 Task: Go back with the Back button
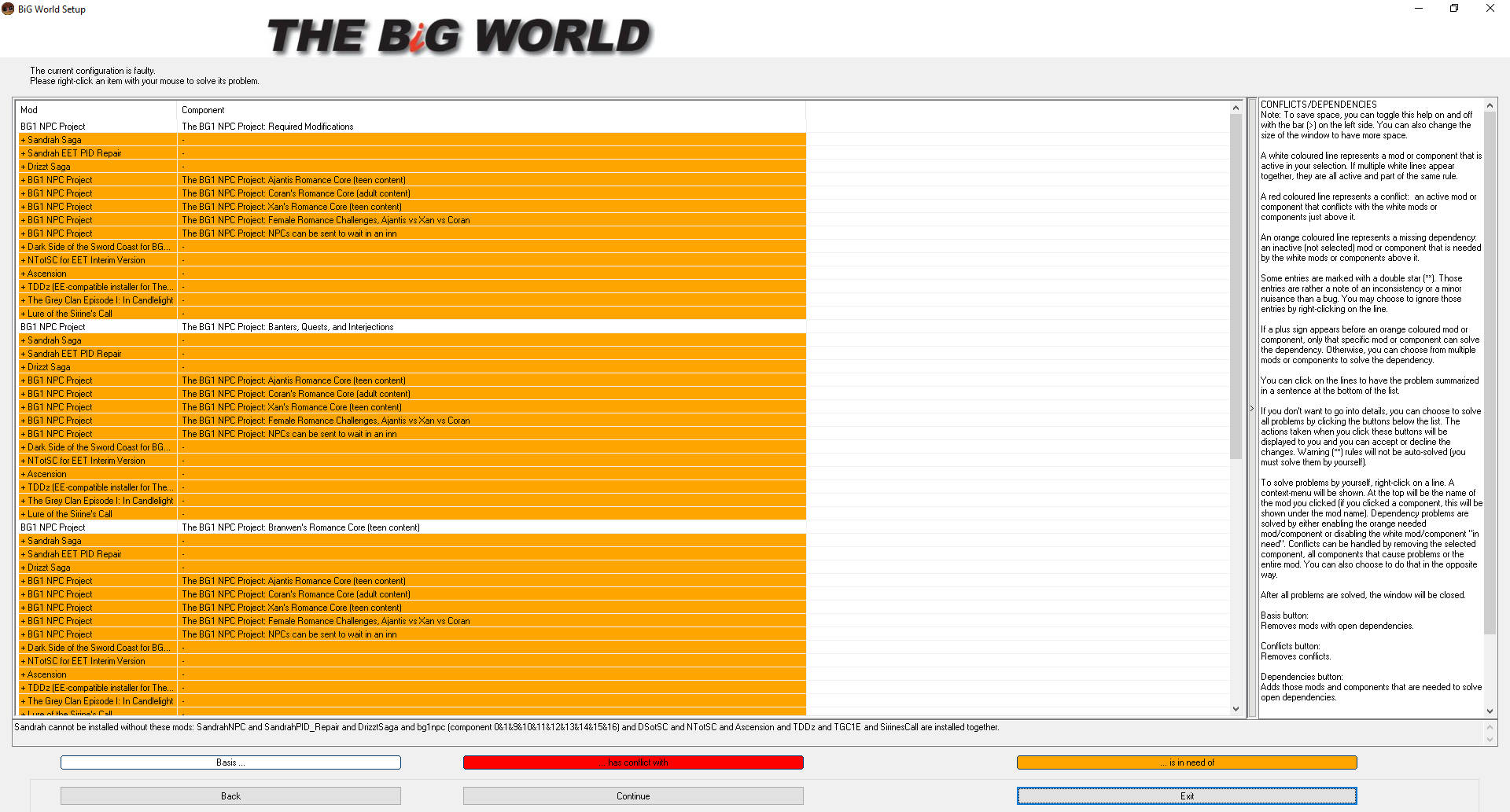coord(230,796)
